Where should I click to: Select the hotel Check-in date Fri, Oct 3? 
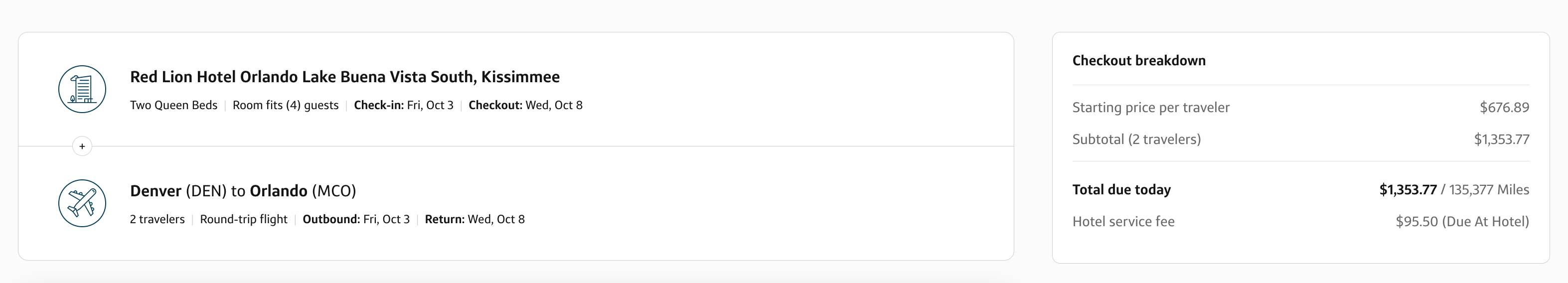(x=404, y=105)
